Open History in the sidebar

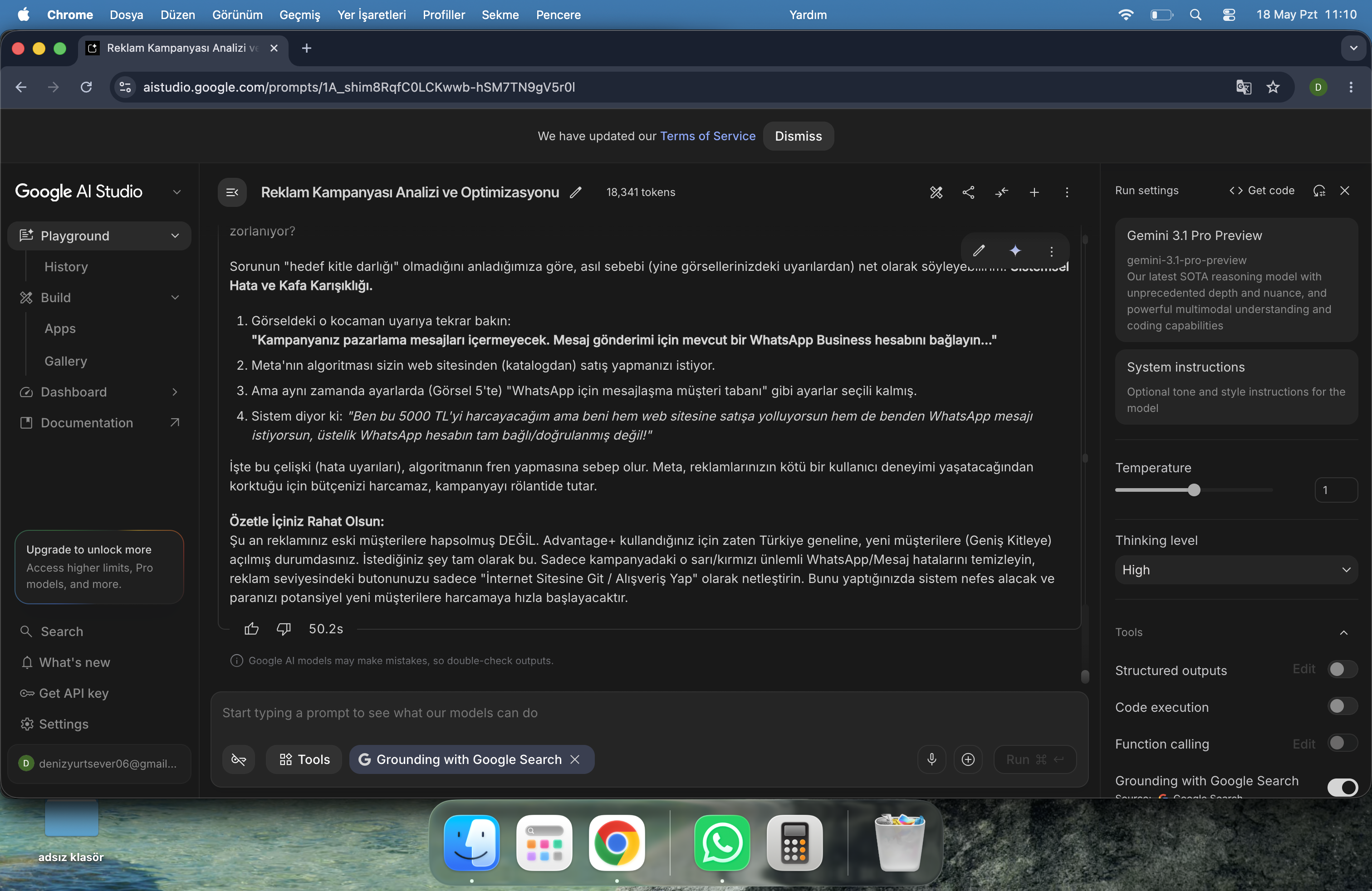coord(66,267)
